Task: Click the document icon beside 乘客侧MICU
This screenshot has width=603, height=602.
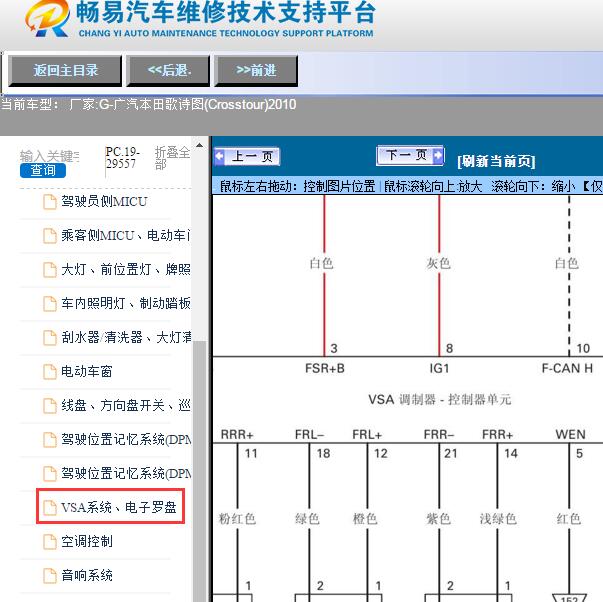Action: click(x=50, y=236)
